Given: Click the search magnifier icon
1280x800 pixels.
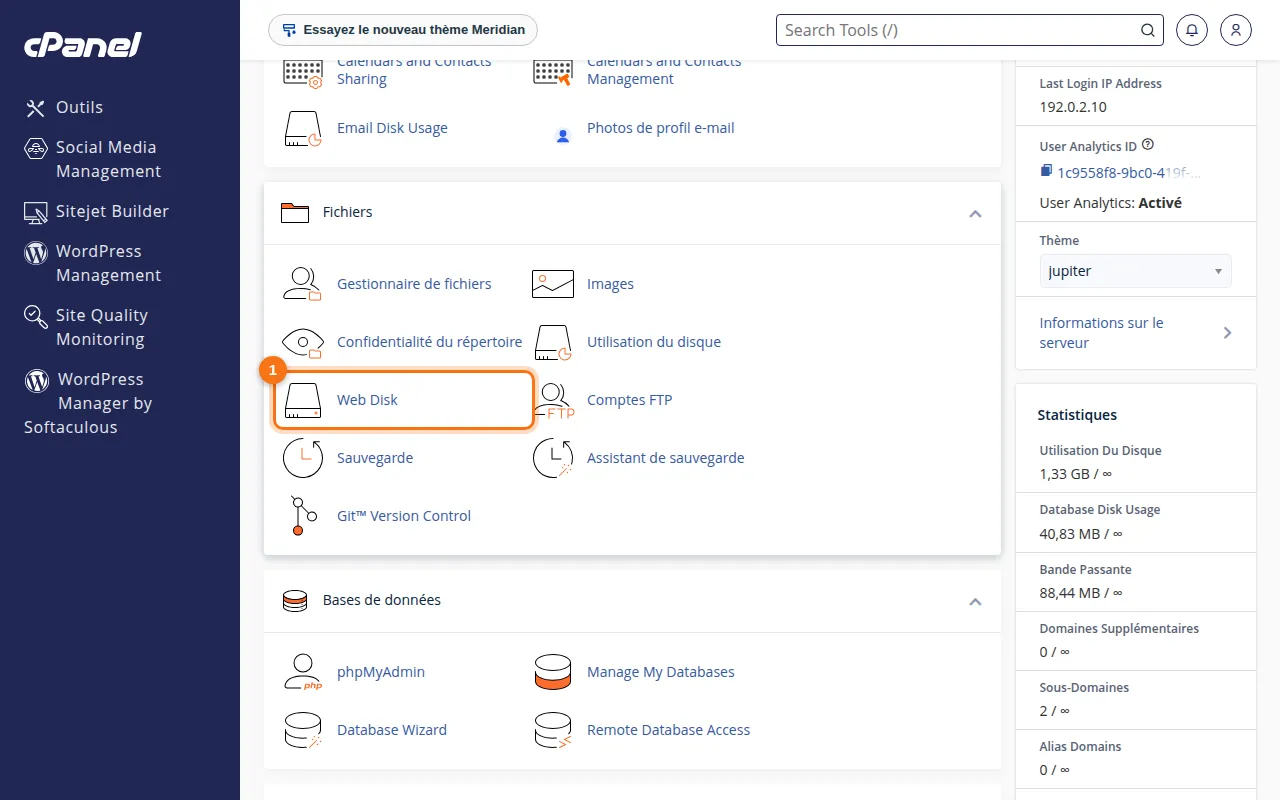Looking at the screenshot, I should (1148, 30).
